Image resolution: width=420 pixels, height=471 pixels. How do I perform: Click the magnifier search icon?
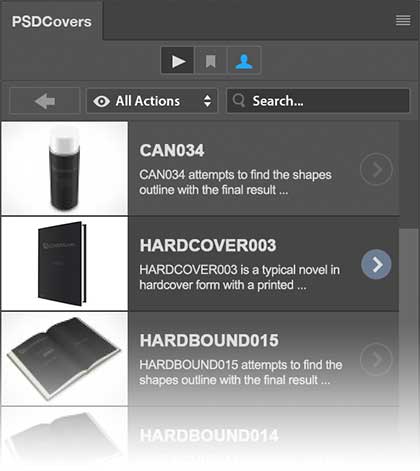[x=239, y=100]
